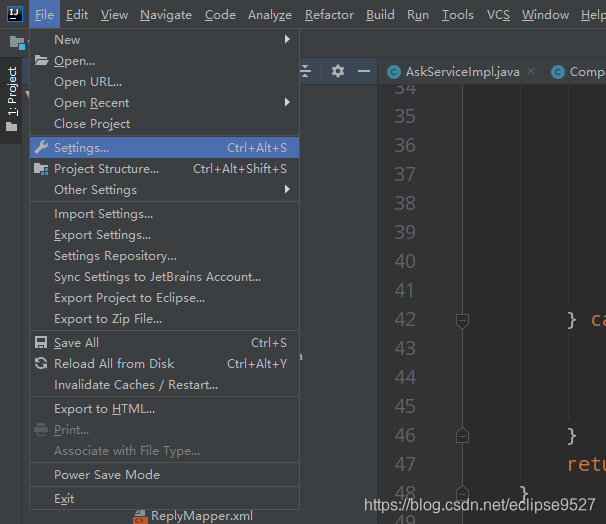The height and width of the screenshot is (524, 606).
Task: Open the Refactor menu
Action: click(x=329, y=15)
